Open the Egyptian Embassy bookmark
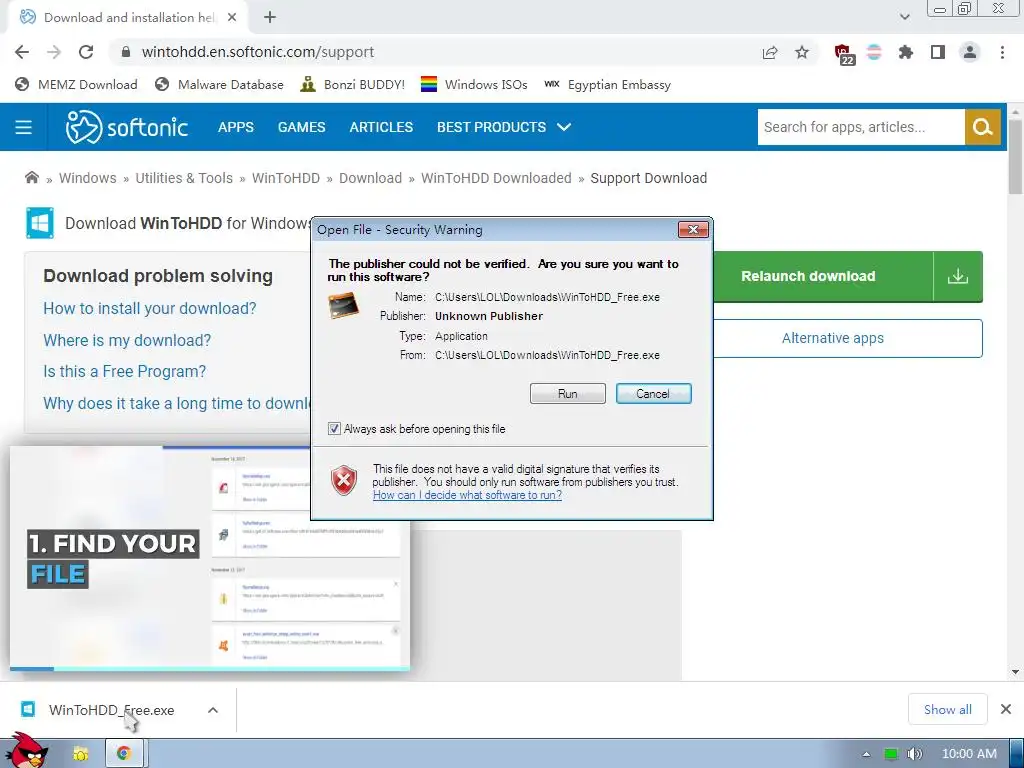 pos(607,84)
